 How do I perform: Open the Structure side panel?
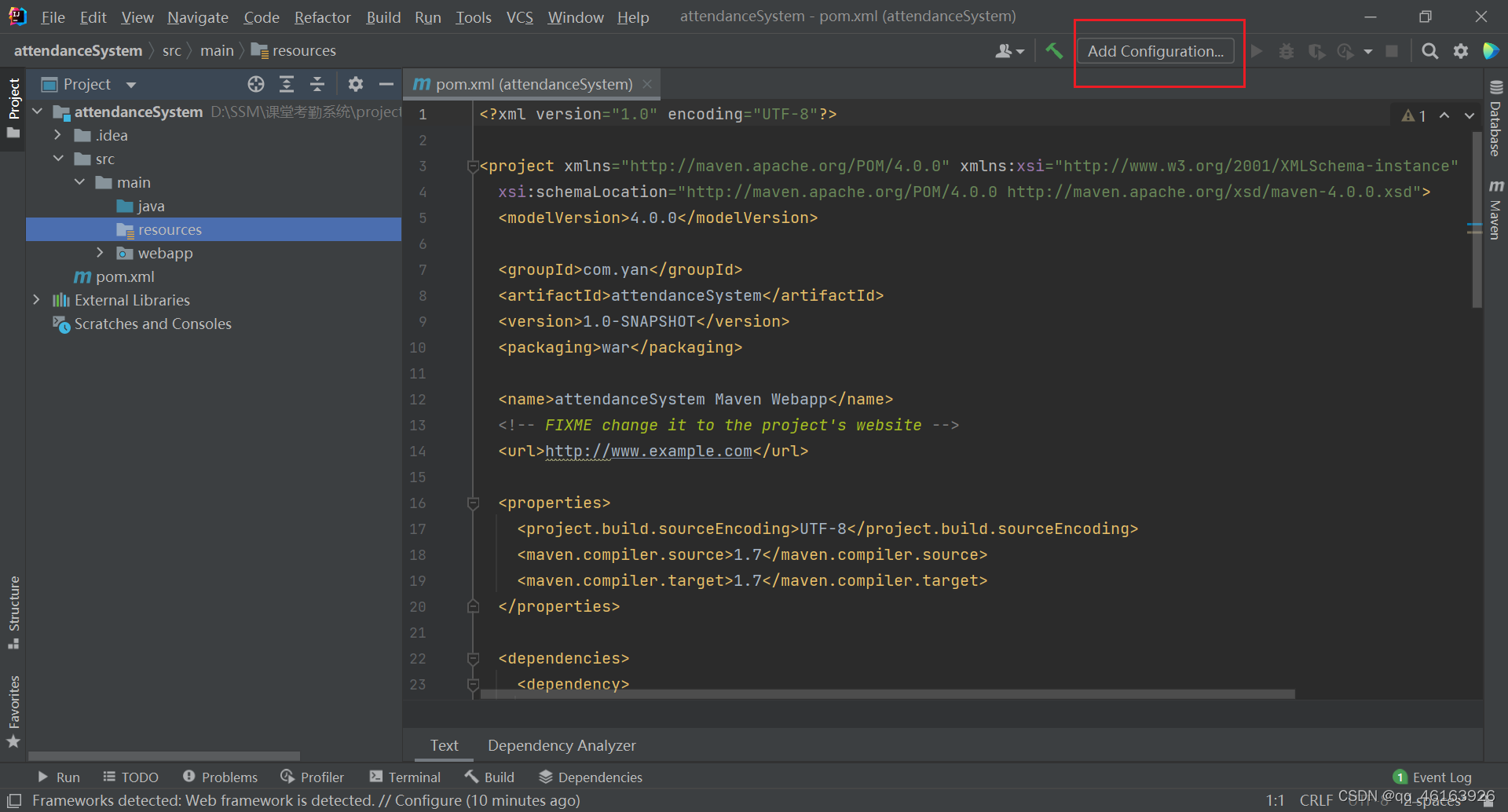[x=13, y=613]
